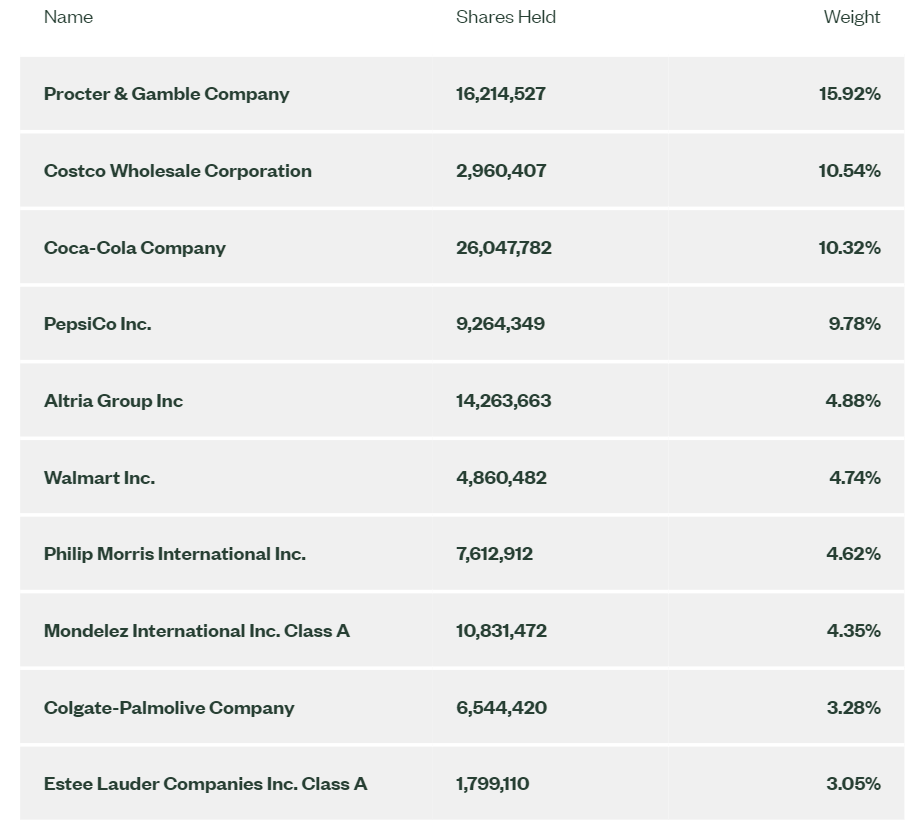This screenshot has height=833, width=917.
Task: Click weight value 3.05%
Action: 854,784
